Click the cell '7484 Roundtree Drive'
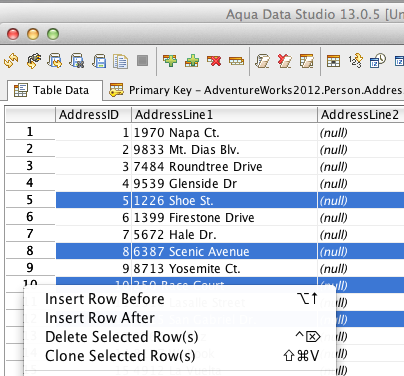The width and height of the screenshot is (404, 376). click(224, 167)
